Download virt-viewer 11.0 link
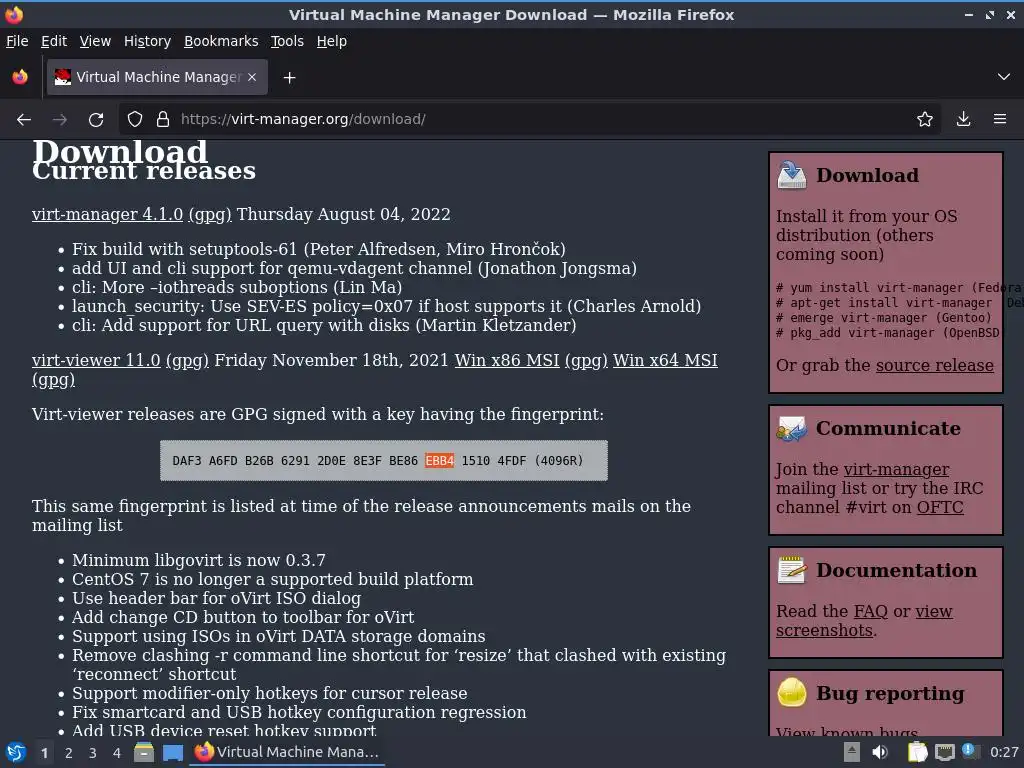This screenshot has width=1024, height=768. point(96,360)
